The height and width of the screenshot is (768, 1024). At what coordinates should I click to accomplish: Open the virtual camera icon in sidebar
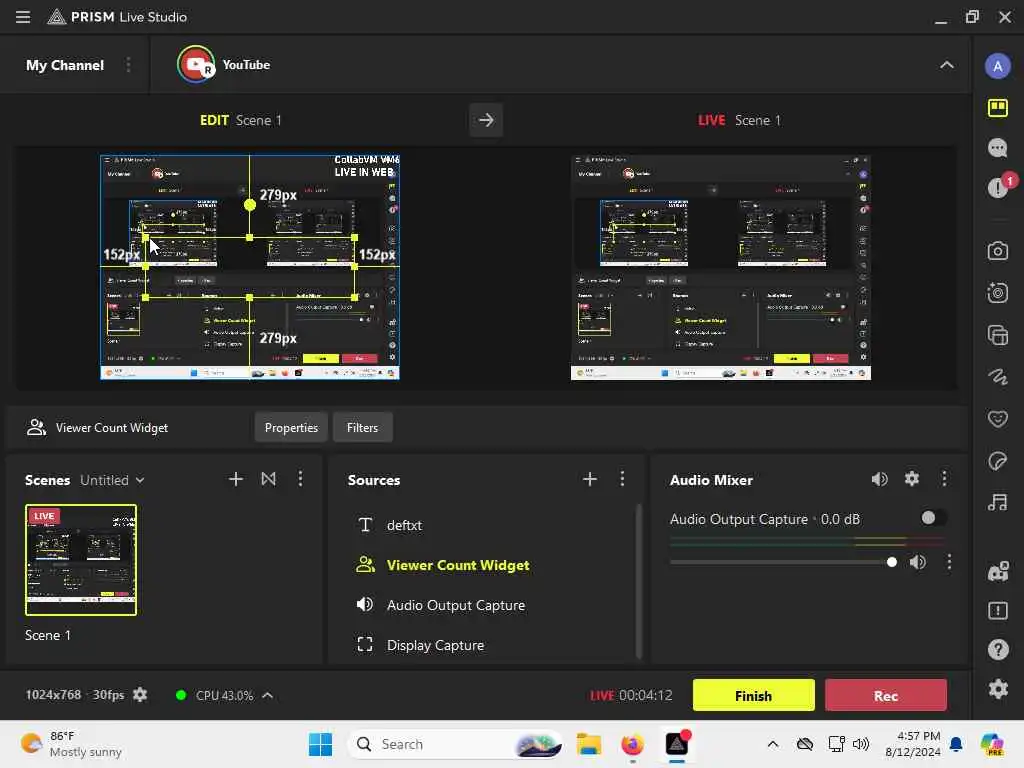point(997,293)
